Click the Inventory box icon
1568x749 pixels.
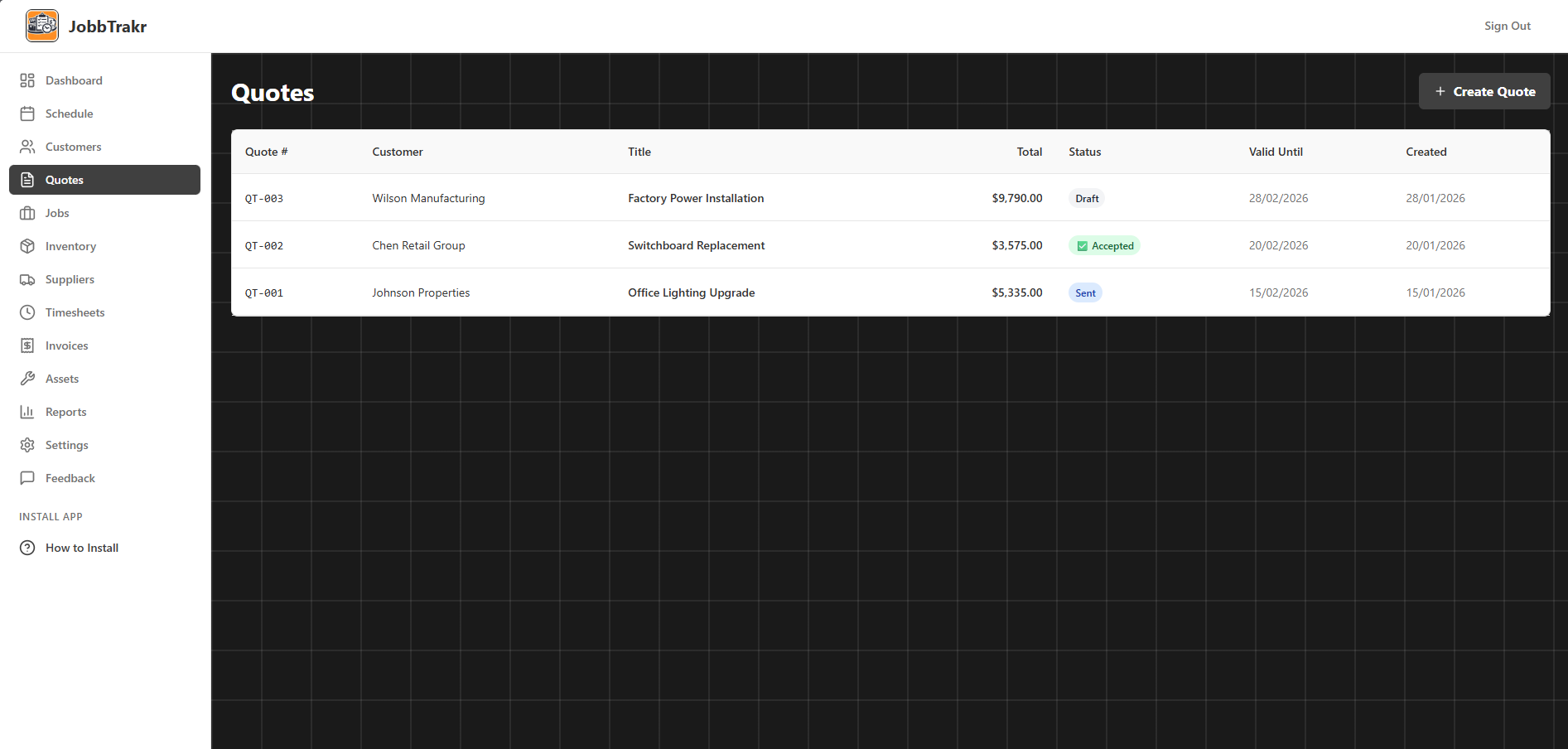[27, 246]
